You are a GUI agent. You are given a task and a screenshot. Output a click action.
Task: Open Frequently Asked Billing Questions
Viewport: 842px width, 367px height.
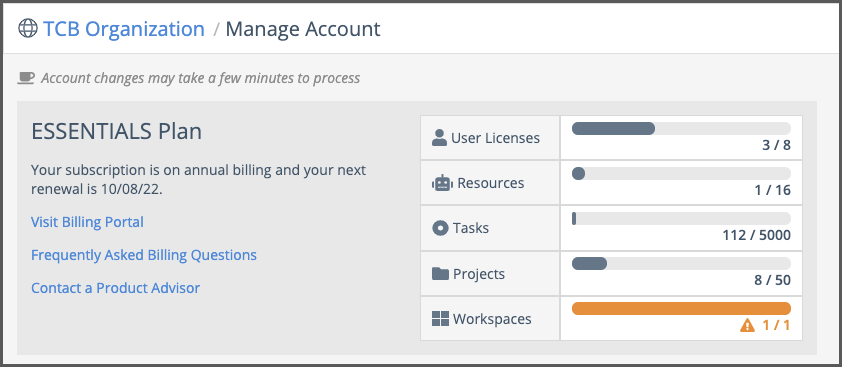pyautogui.click(x=144, y=255)
